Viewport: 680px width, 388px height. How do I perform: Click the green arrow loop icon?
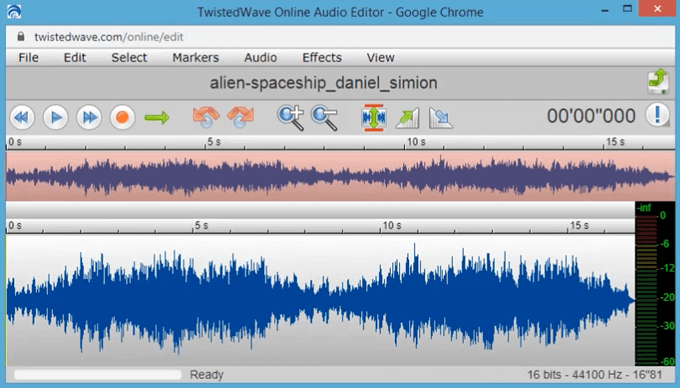click(157, 117)
